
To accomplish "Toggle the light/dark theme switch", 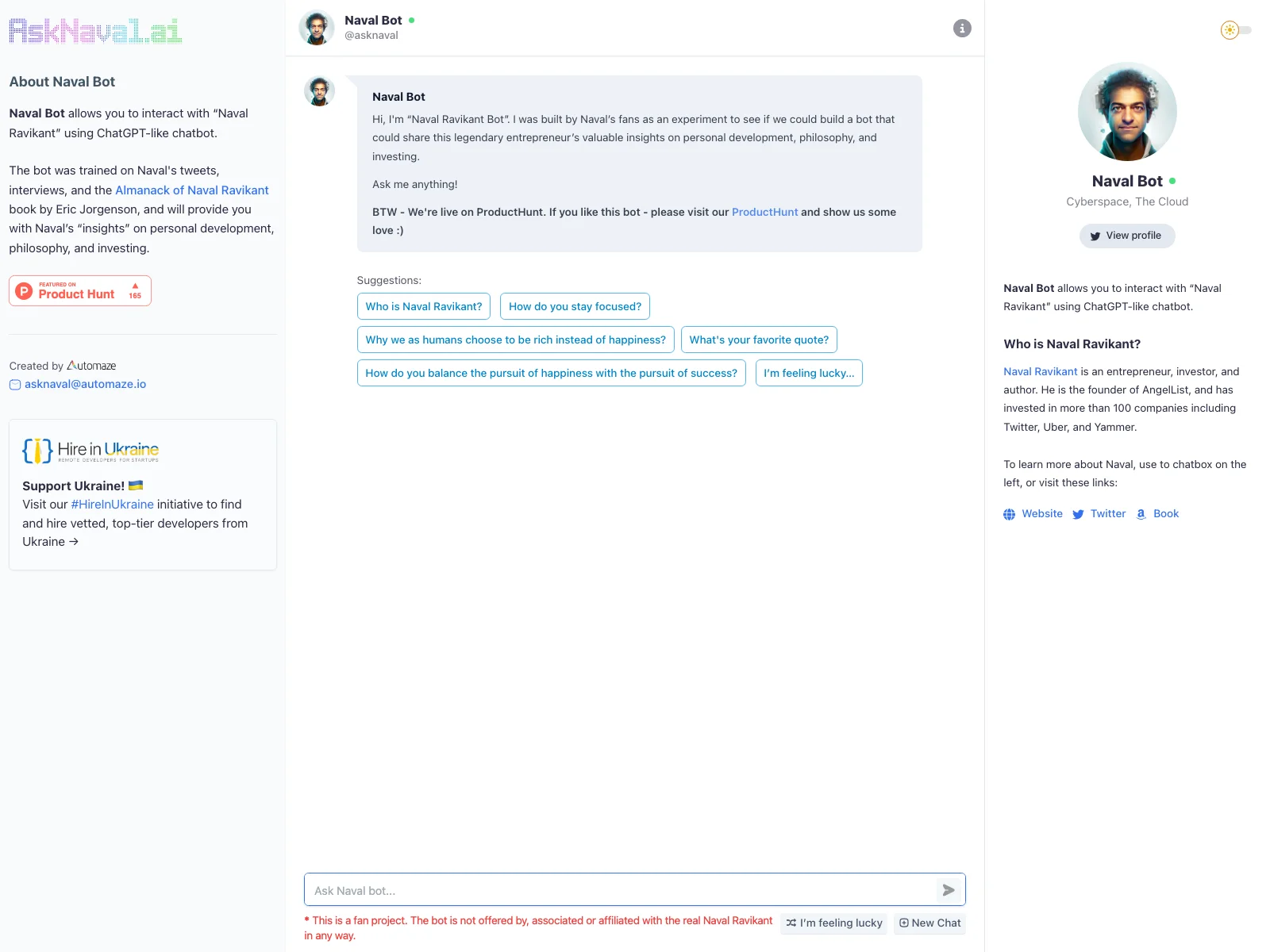I will (1236, 30).
